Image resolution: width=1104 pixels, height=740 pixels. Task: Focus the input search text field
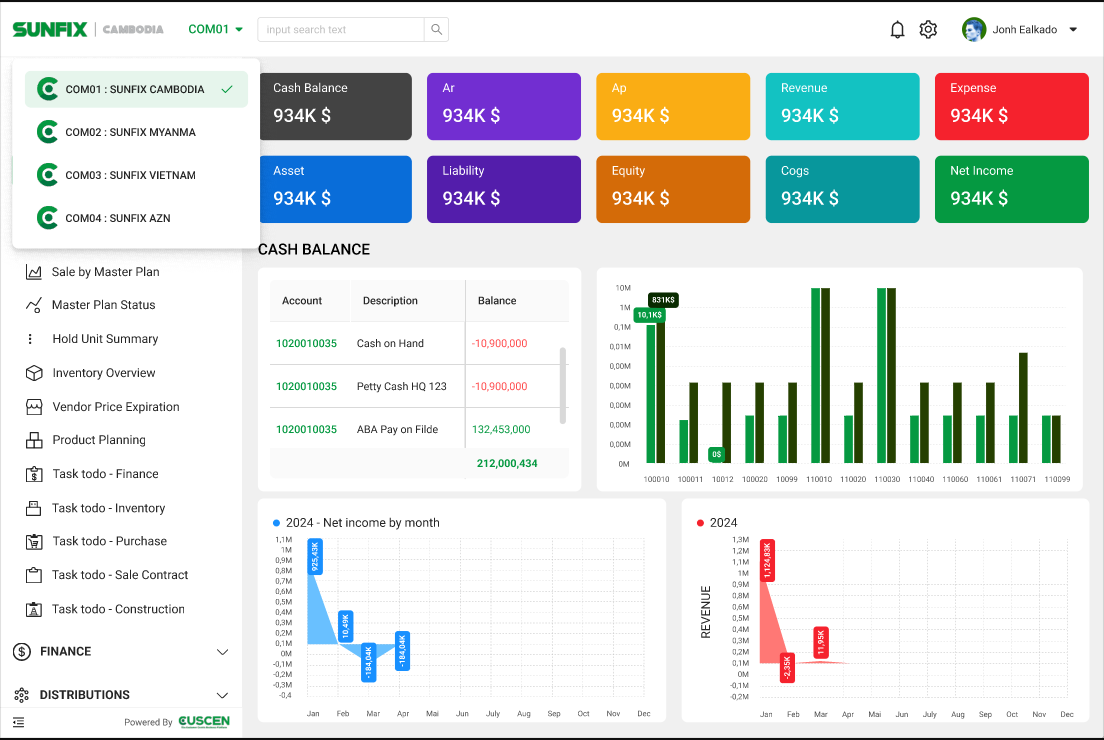pyautogui.click(x=341, y=30)
